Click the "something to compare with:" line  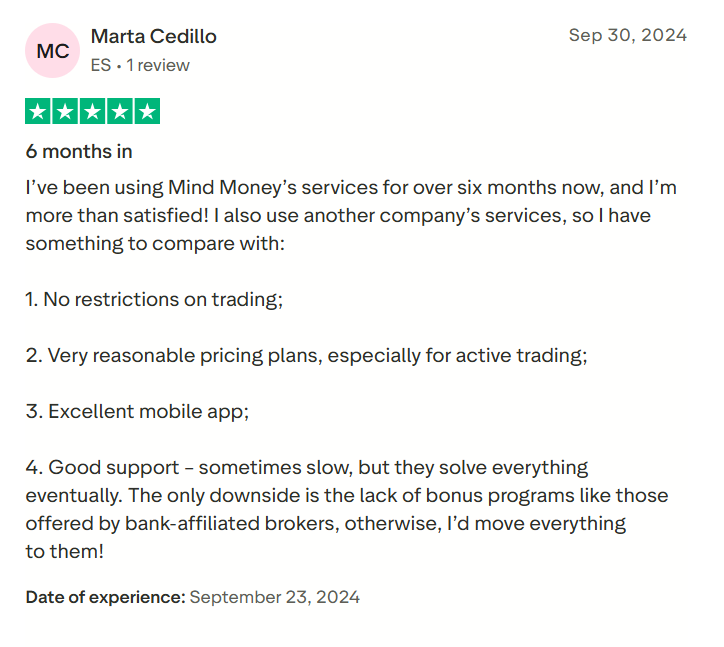[155, 243]
